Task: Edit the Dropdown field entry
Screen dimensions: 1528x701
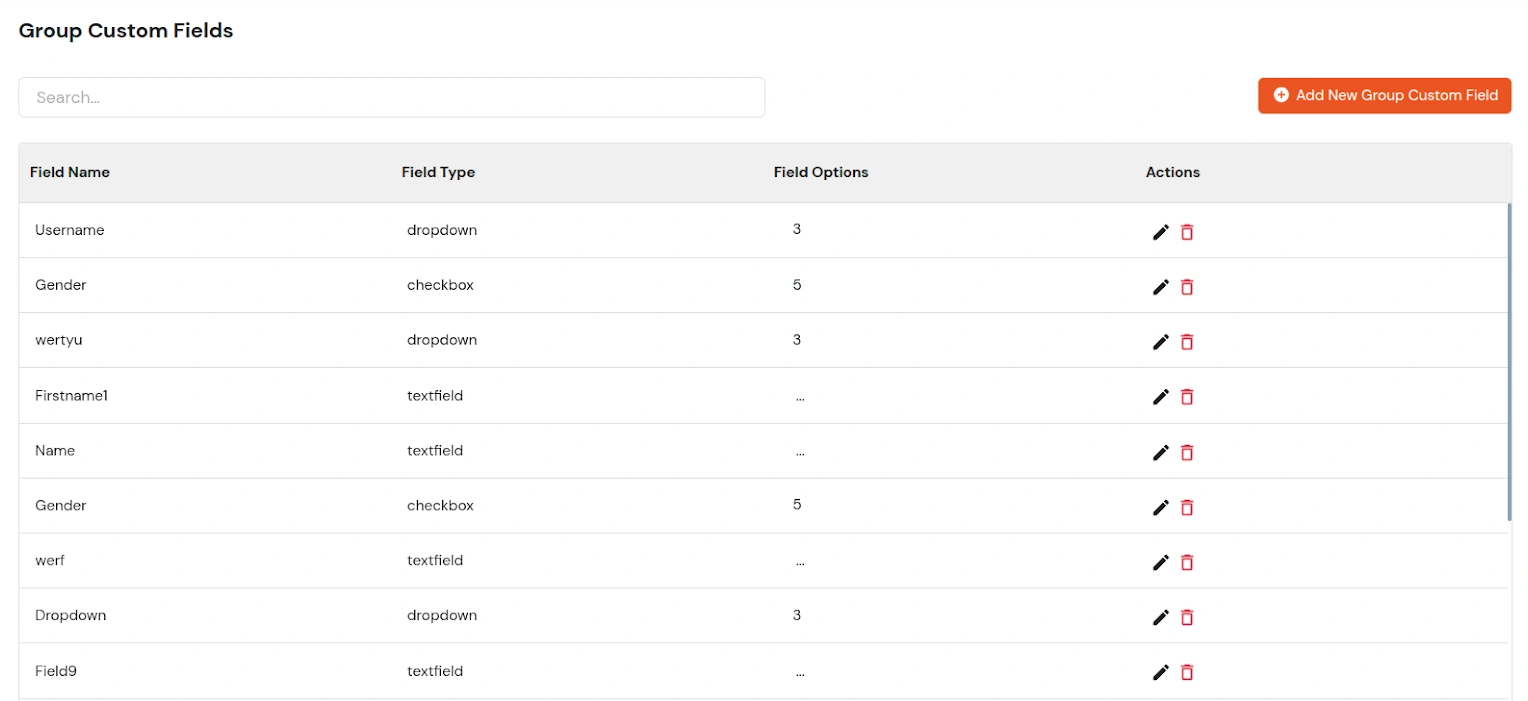Action: (x=1160, y=617)
